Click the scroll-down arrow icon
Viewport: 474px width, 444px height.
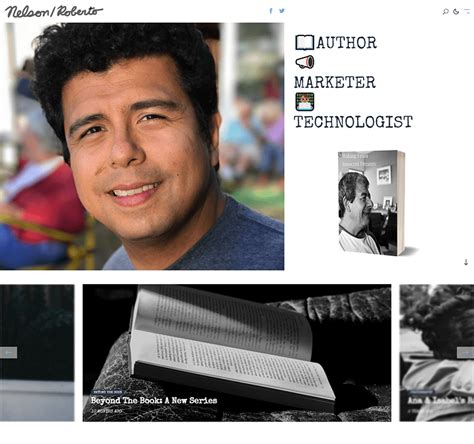coord(466,262)
